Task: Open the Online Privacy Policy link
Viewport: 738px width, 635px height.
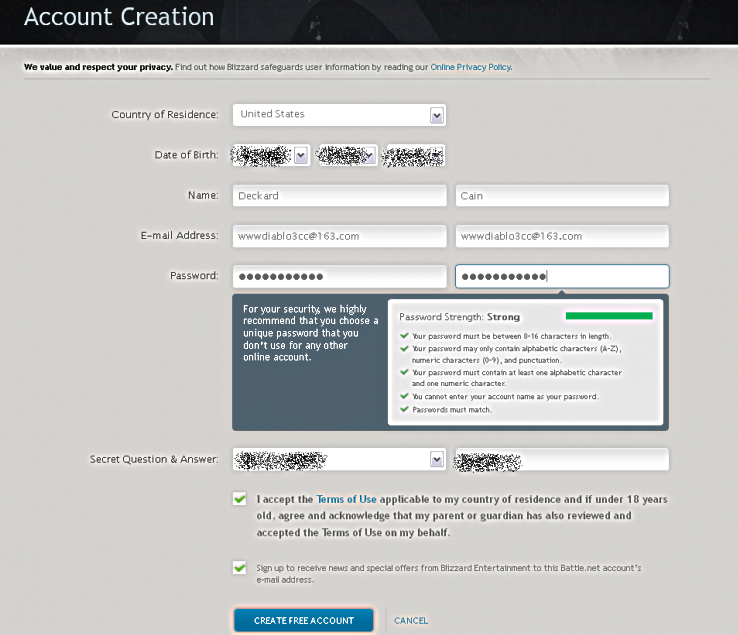Action: coord(471,67)
